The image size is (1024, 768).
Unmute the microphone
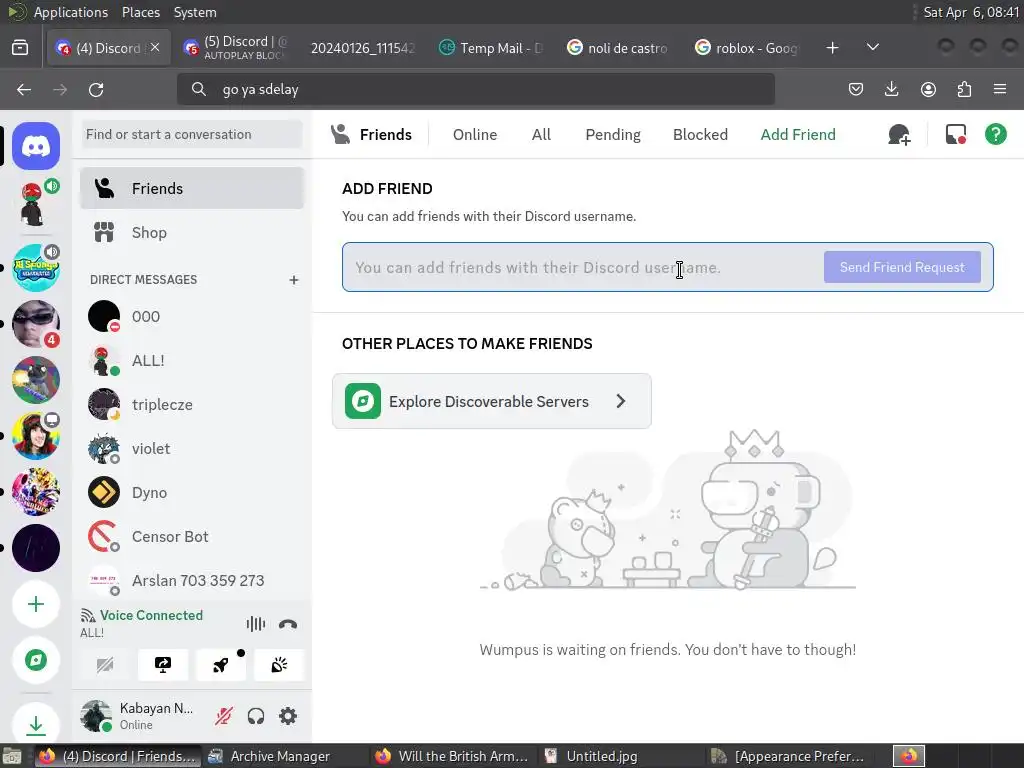tap(223, 716)
